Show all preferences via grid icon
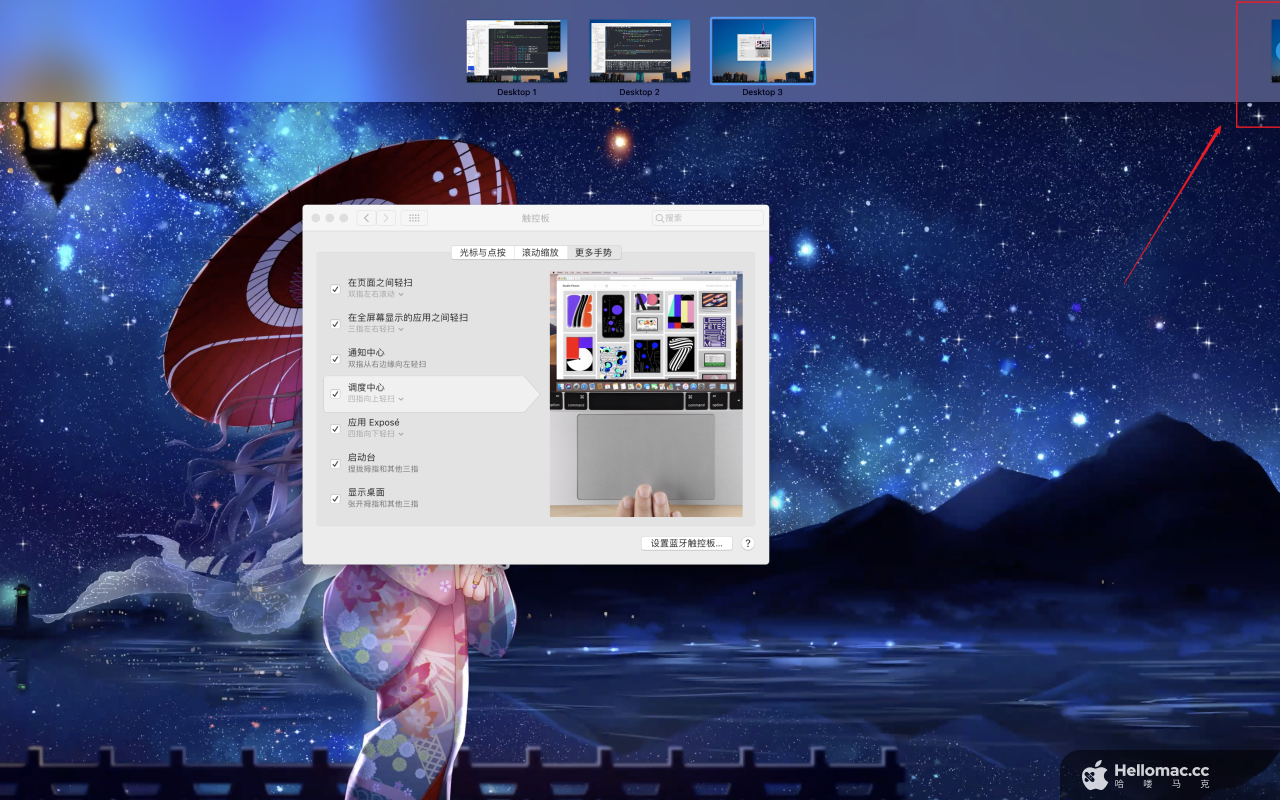The width and height of the screenshot is (1280, 800). 415,218
